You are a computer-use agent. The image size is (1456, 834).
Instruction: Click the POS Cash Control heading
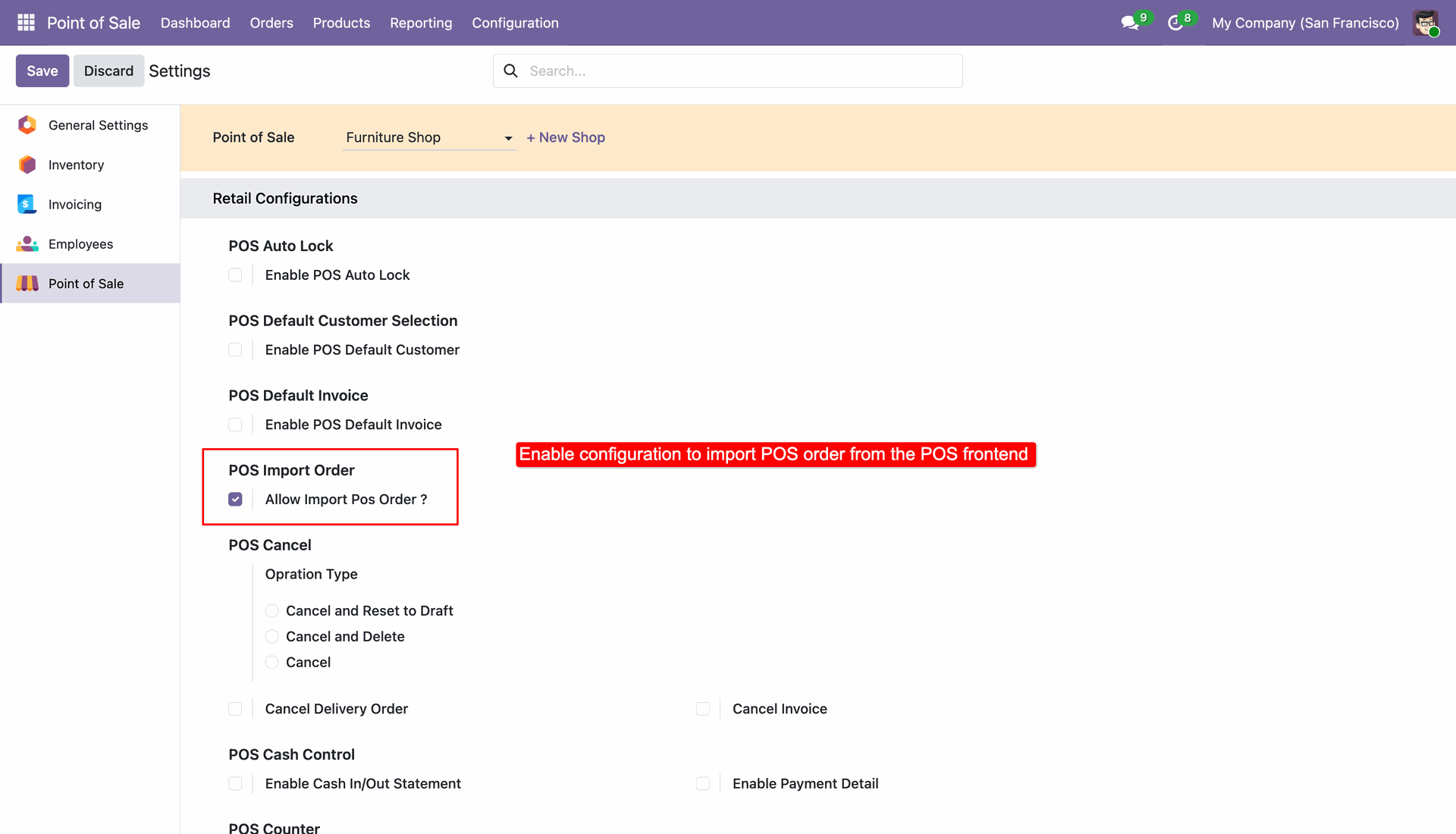pos(291,754)
